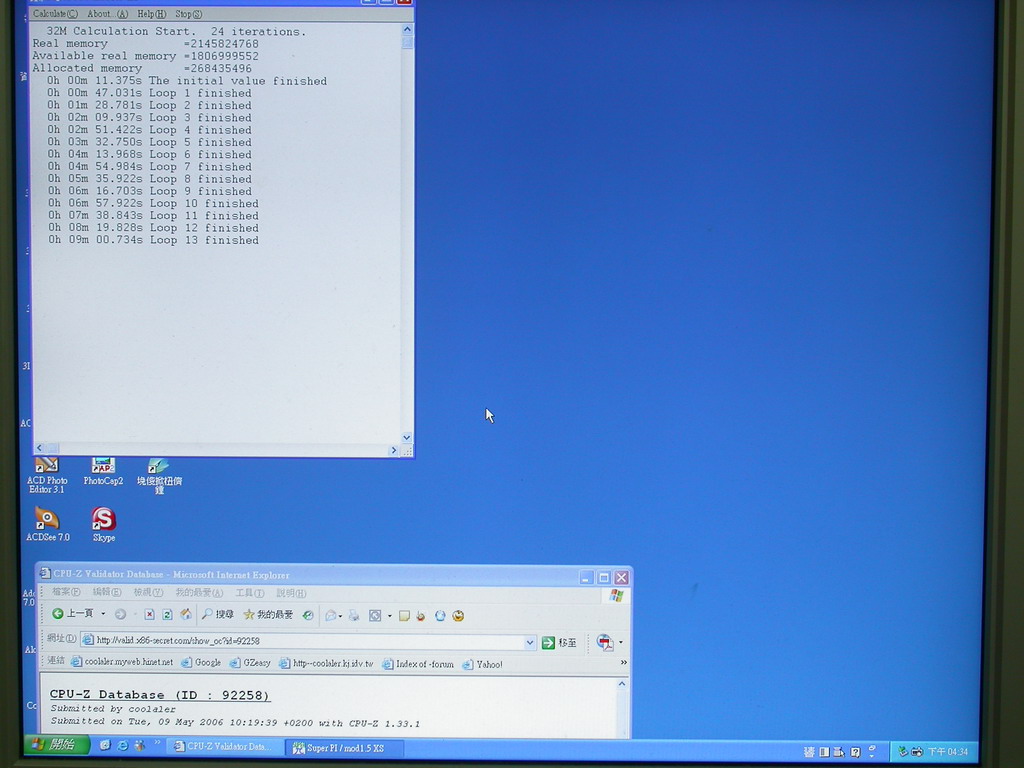The width and height of the screenshot is (1024, 768).
Task: Select the ACDSee 7.0 desktop icon
Action: (x=47, y=524)
